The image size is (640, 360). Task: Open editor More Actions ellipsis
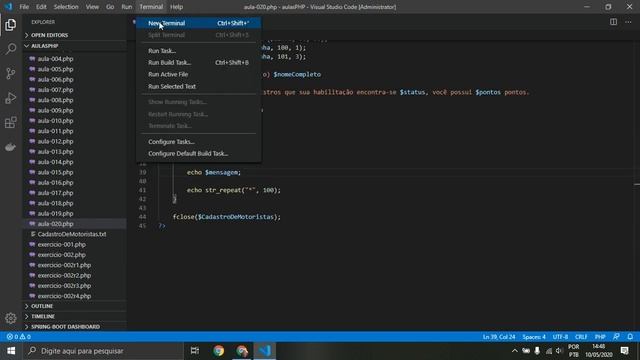coord(628,22)
